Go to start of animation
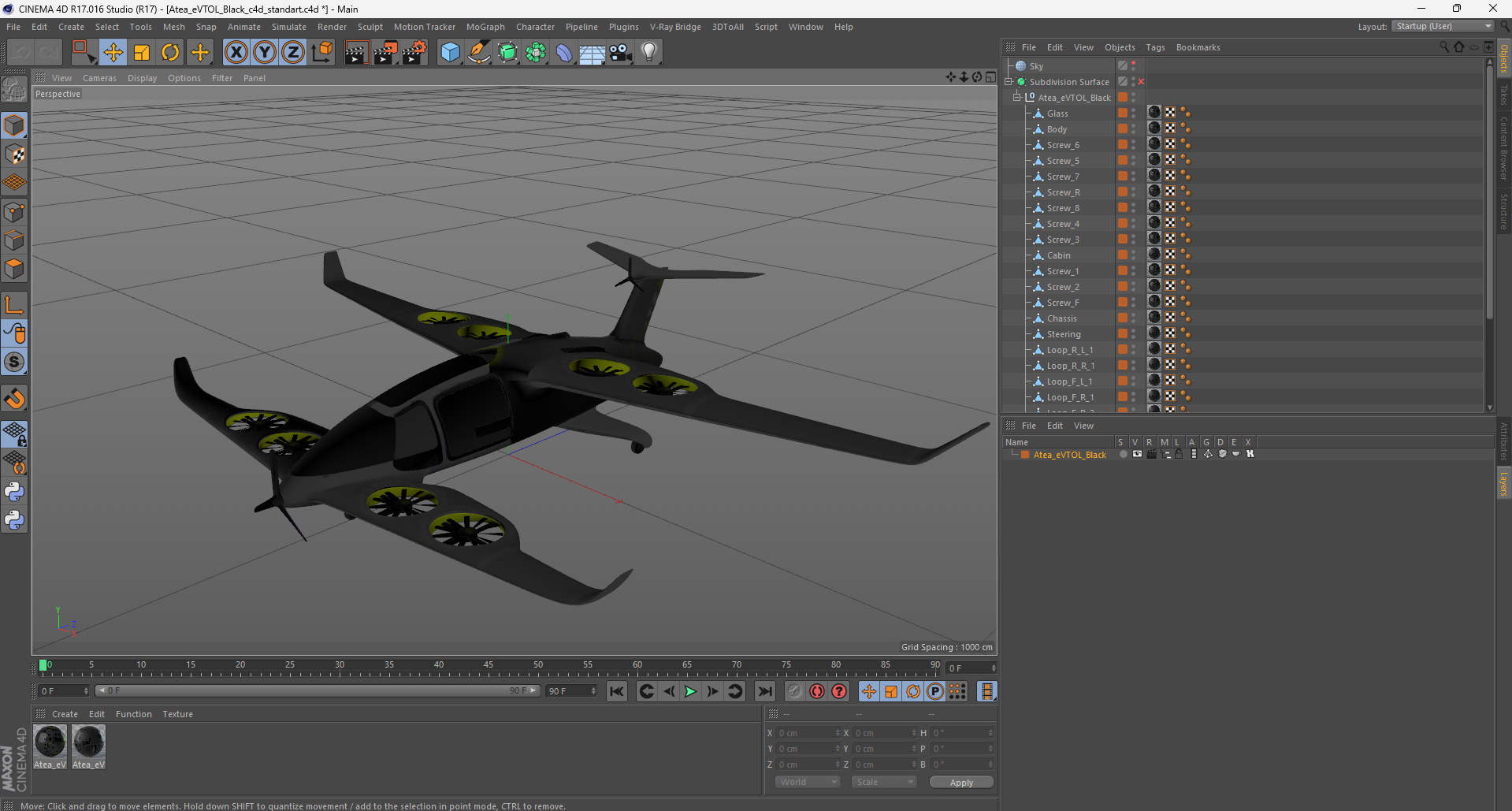 point(617,691)
